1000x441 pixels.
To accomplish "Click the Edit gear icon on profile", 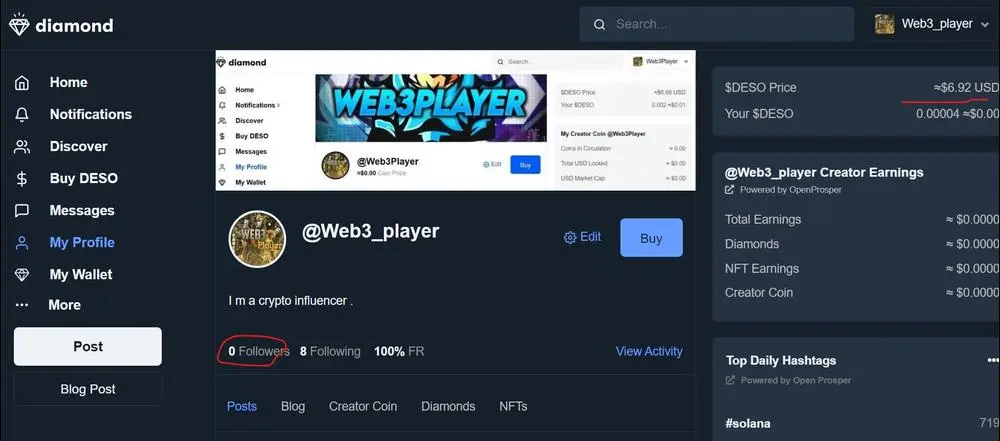I will 570,237.
